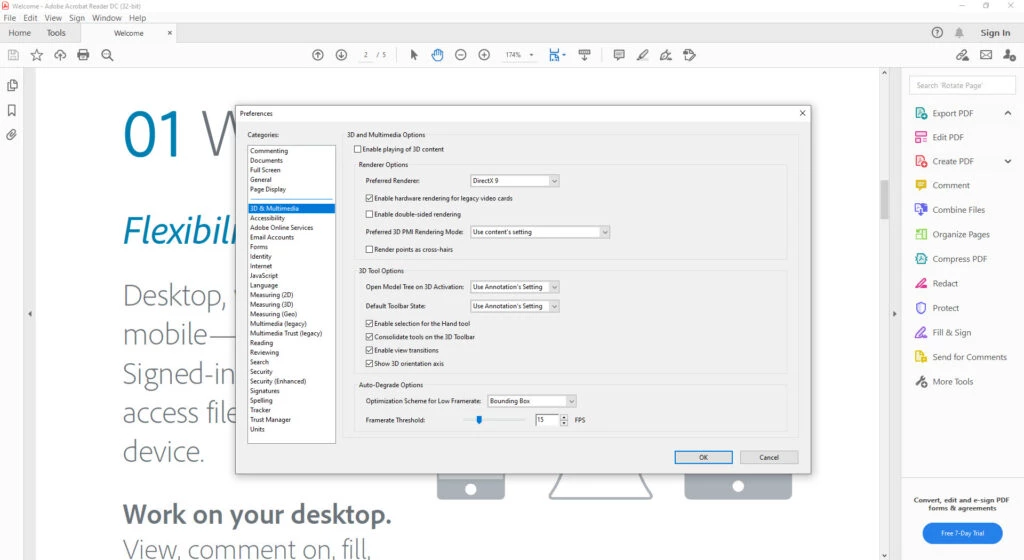Select the Hand pan tool
Screen dimensions: 1024x560
tap(437, 55)
